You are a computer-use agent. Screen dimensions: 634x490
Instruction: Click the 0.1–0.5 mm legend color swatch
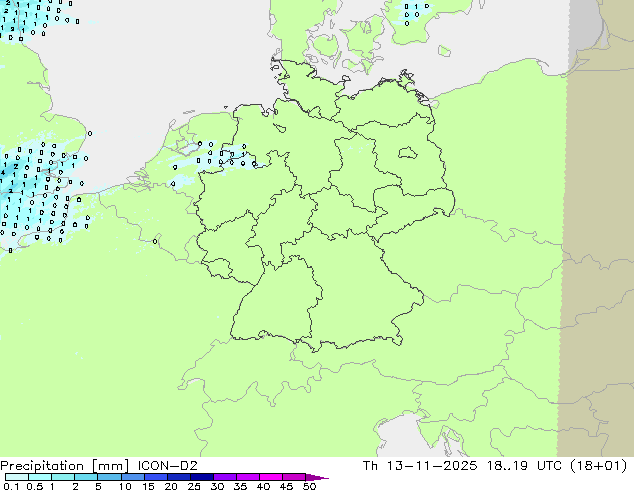tap(17, 477)
